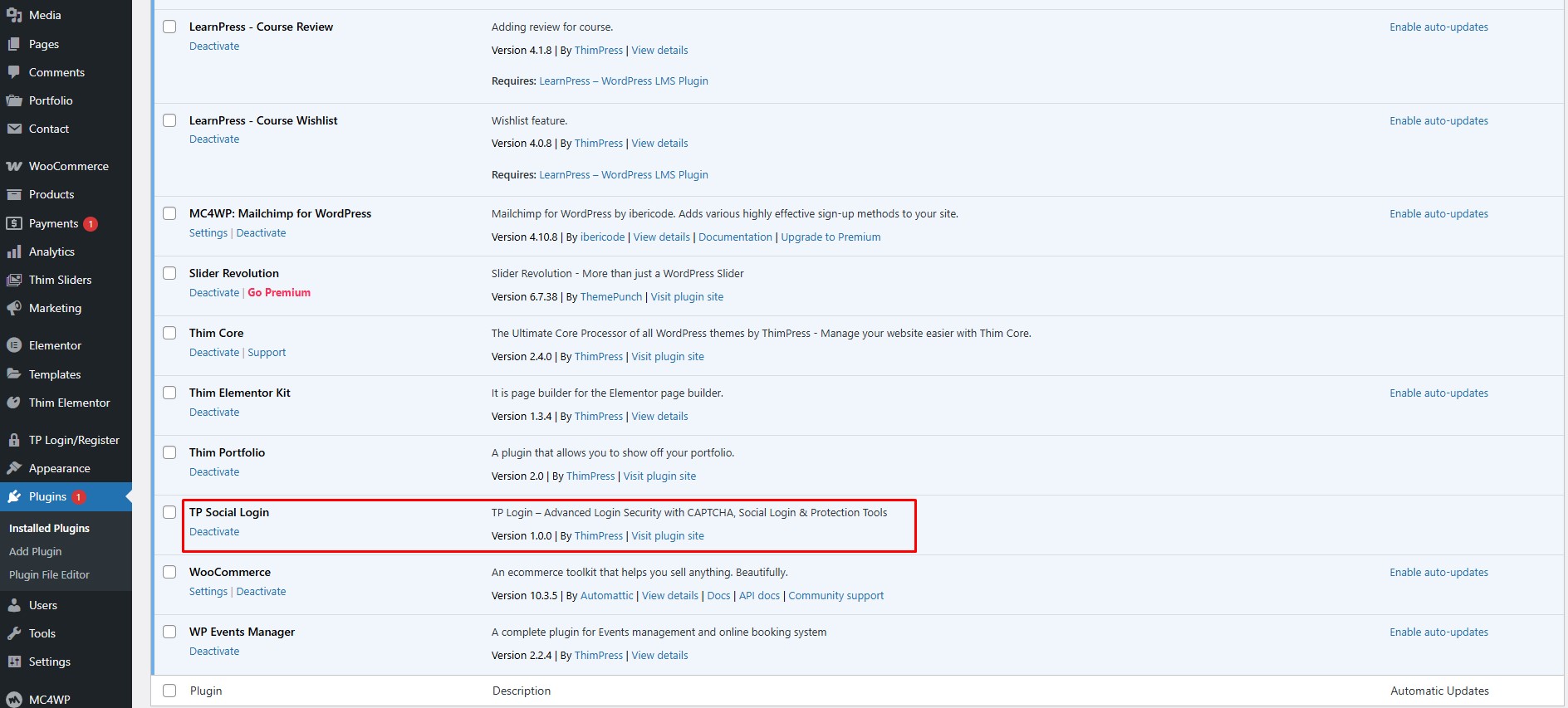Open the Plugin File Editor submenu
This screenshot has height=708, width=1568.
pos(49,574)
